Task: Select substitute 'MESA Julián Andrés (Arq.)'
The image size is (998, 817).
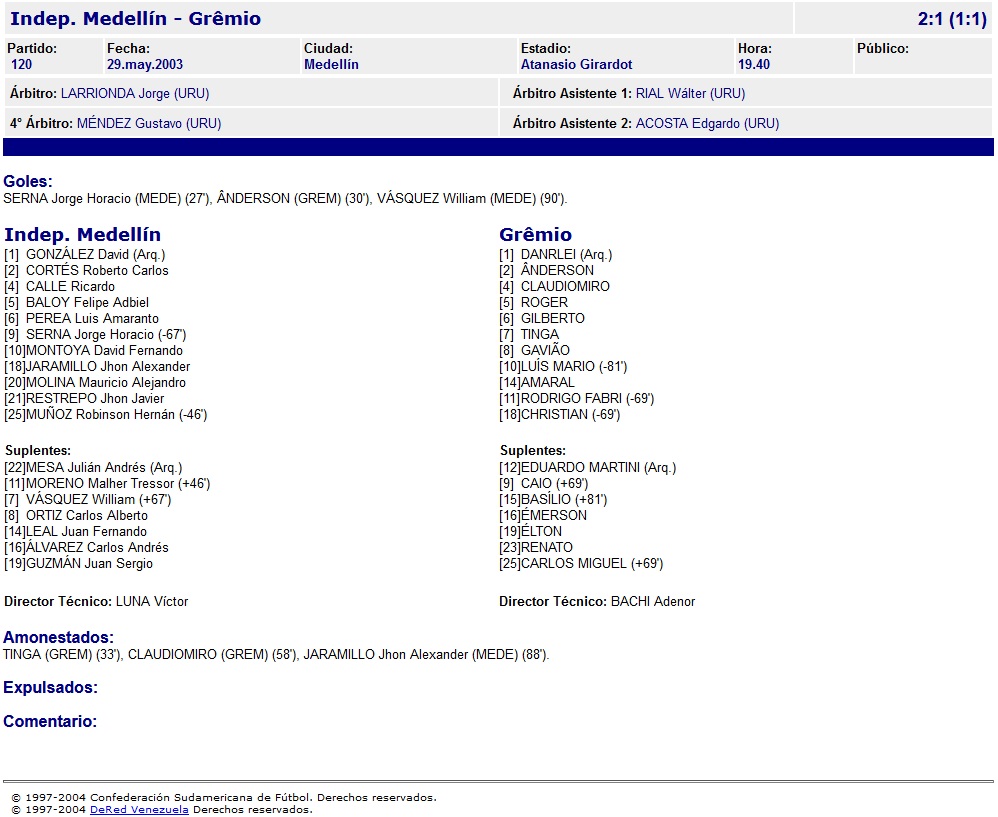Action: [104, 468]
